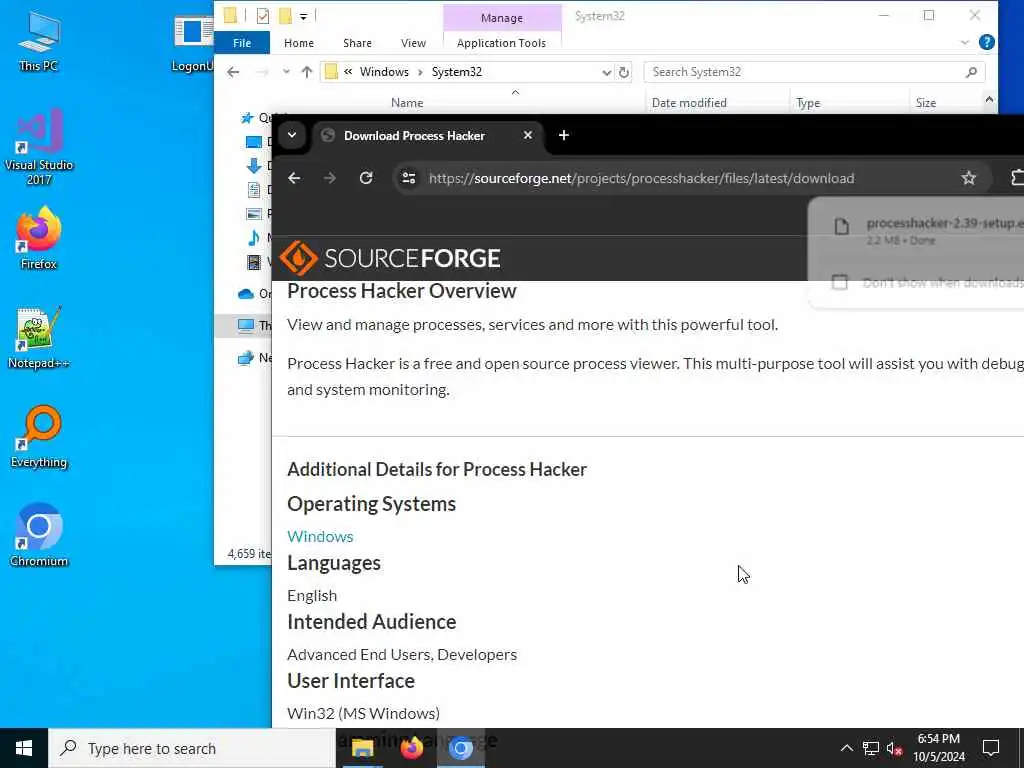Close the Download Process Hacker tab
This screenshot has width=1024, height=768.
tap(528, 135)
